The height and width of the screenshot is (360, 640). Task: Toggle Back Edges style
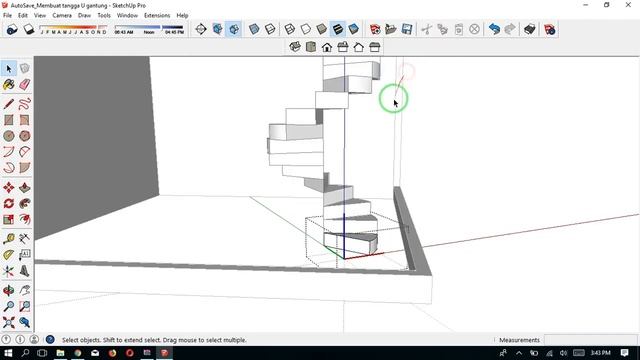(x=270, y=29)
